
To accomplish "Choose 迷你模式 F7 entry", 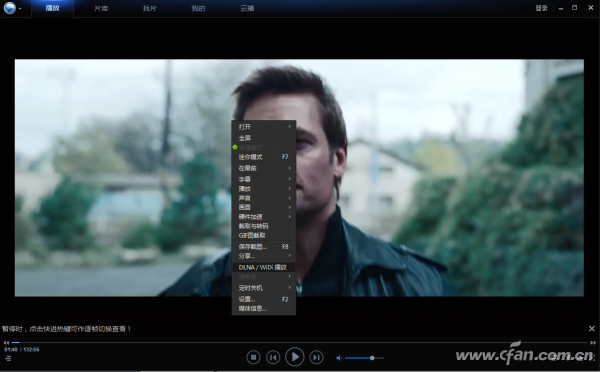I will (x=264, y=157).
